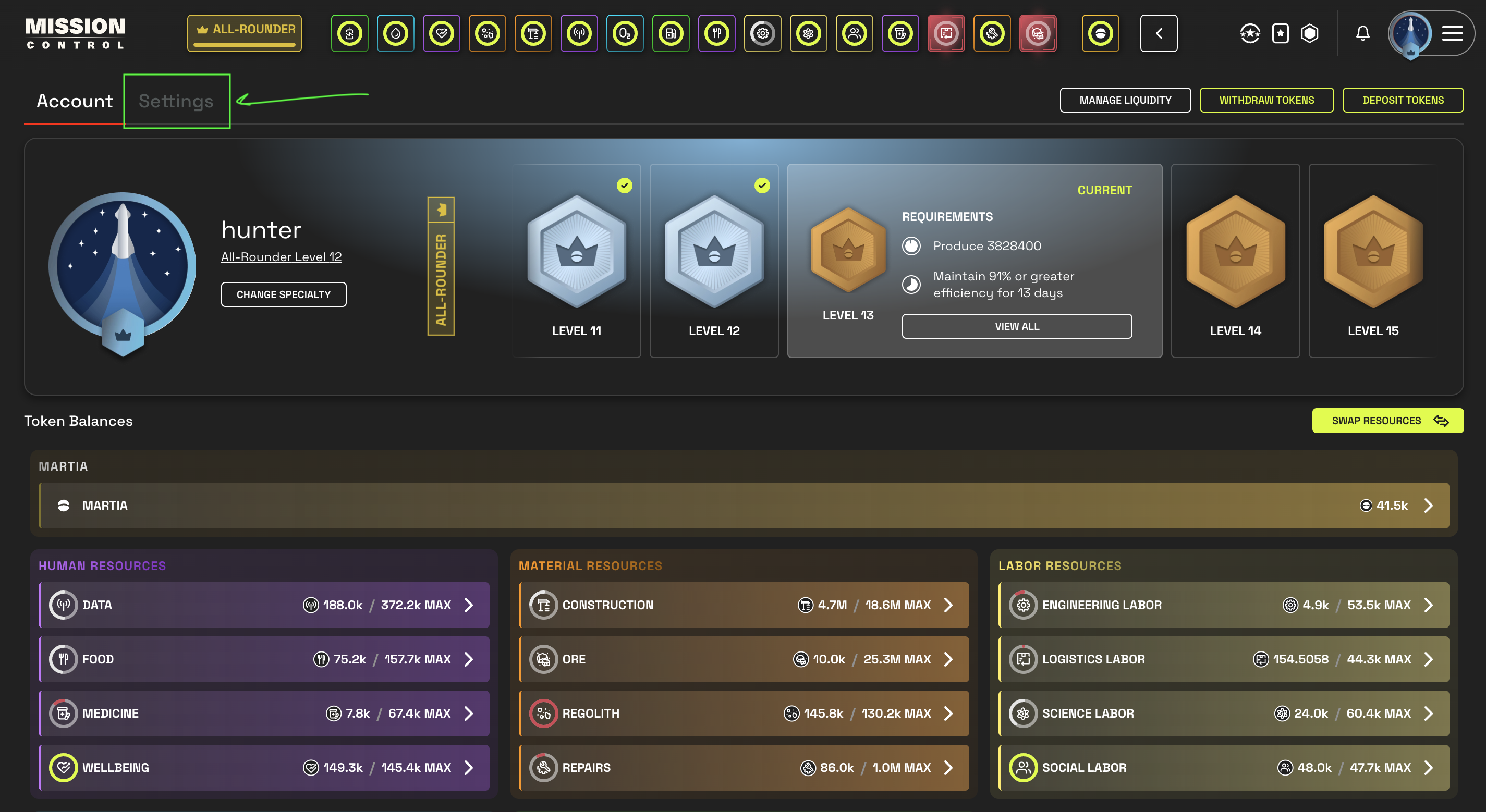Click the All-Rounder Level 12 link

tap(281, 256)
